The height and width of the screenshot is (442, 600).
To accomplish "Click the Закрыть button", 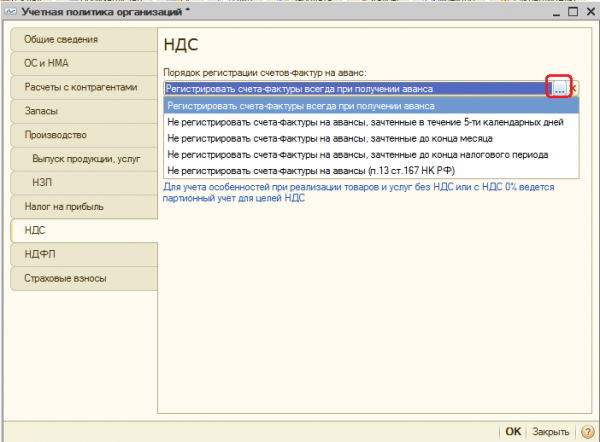I will [550, 431].
